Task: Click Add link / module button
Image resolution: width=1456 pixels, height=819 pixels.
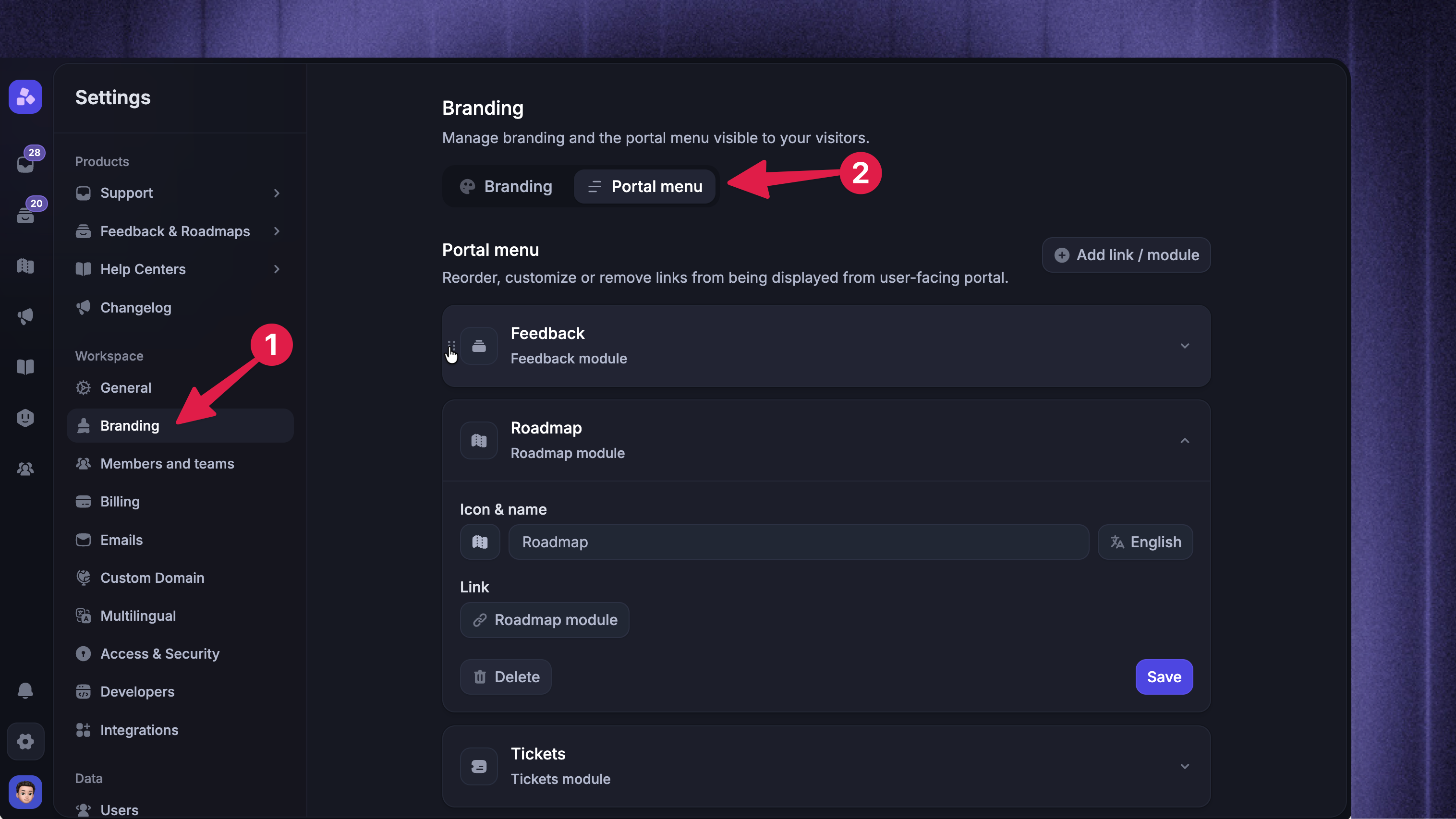Action: pos(1126,255)
